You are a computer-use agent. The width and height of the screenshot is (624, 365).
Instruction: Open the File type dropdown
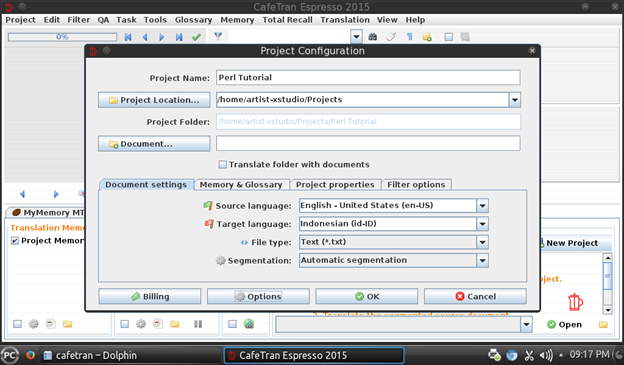(x=482, y=242)
